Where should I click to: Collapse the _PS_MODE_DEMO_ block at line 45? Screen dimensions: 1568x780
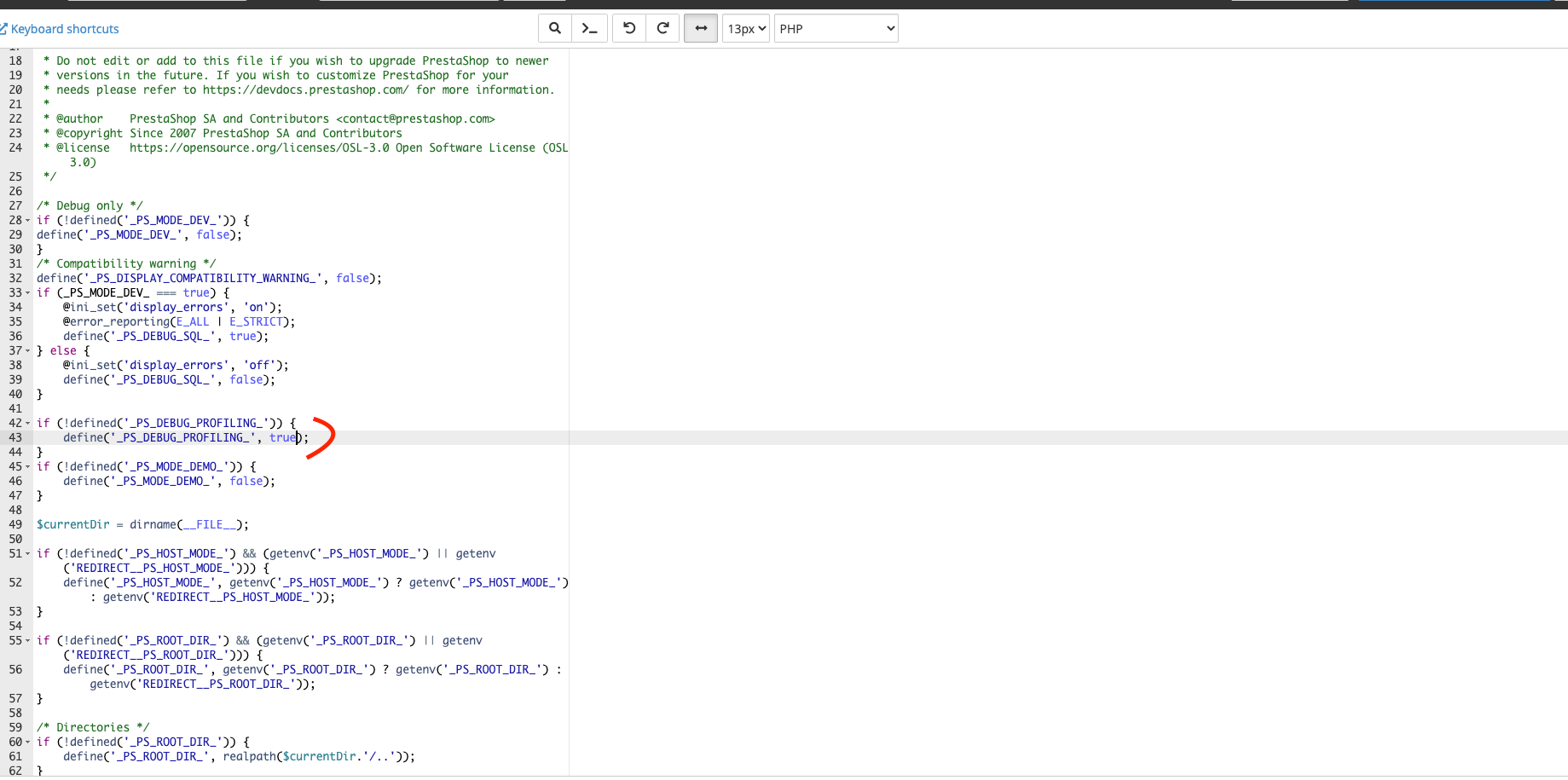(x=28, y=467)
